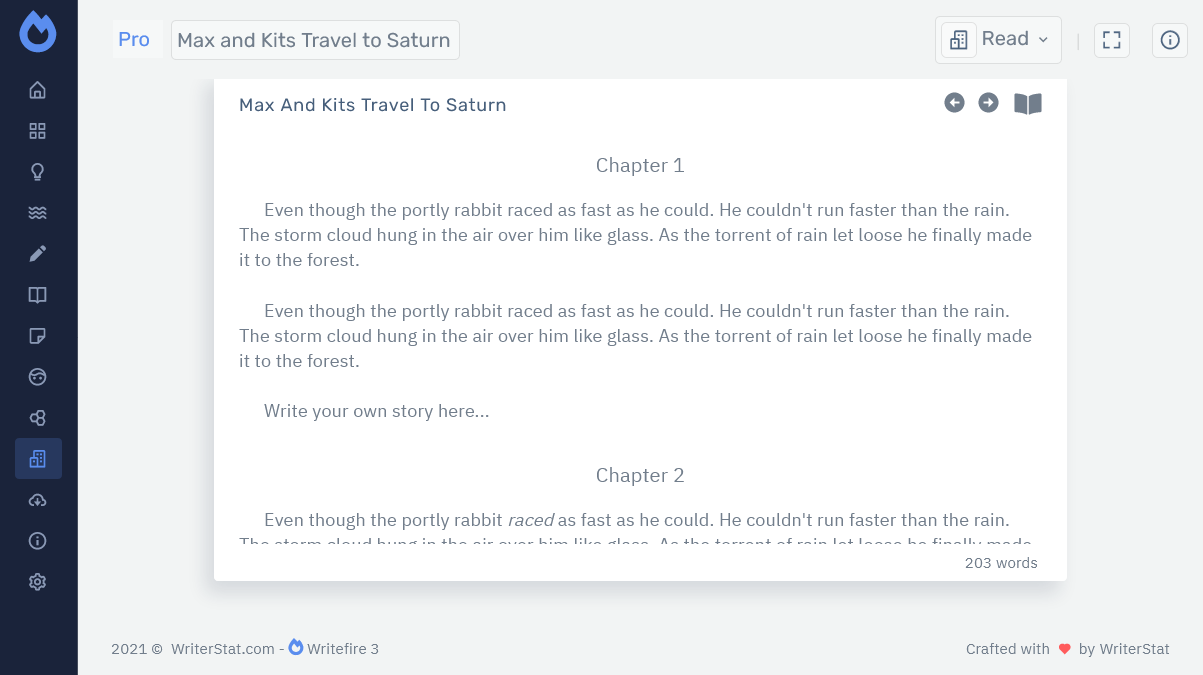Open the settings gear icon

(x=38, y=582)
